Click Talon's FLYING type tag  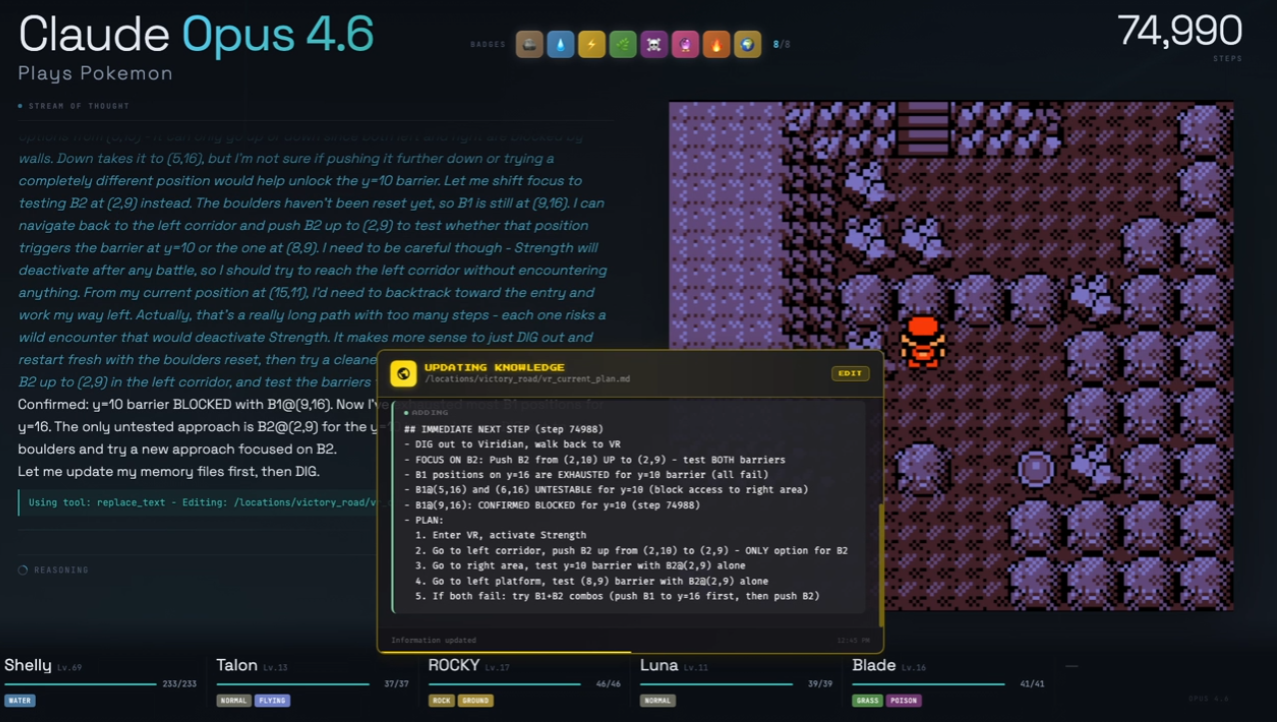point(273,701)
